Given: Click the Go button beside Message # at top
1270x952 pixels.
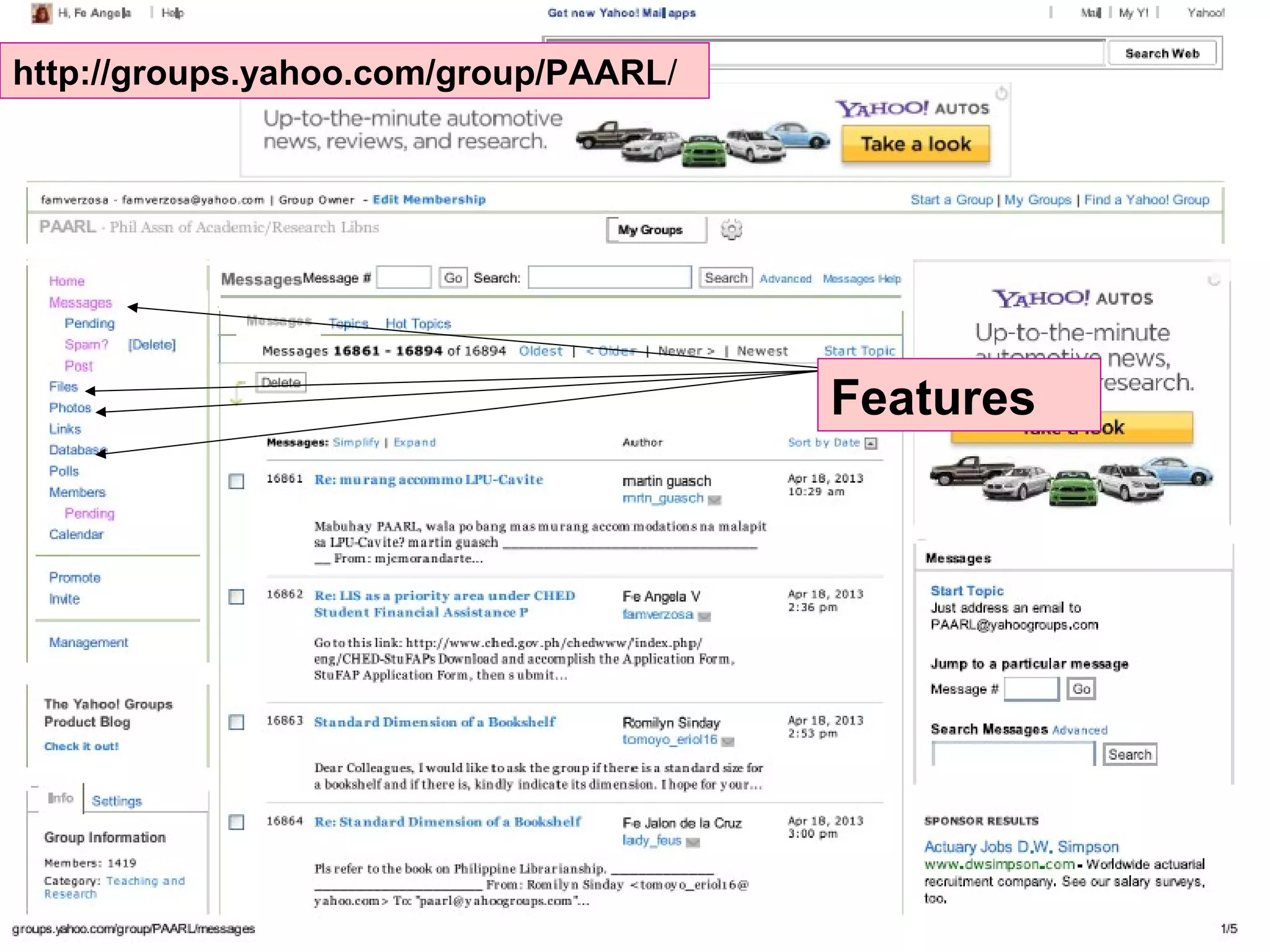Looking at the screenshot, I should point(453,278).
